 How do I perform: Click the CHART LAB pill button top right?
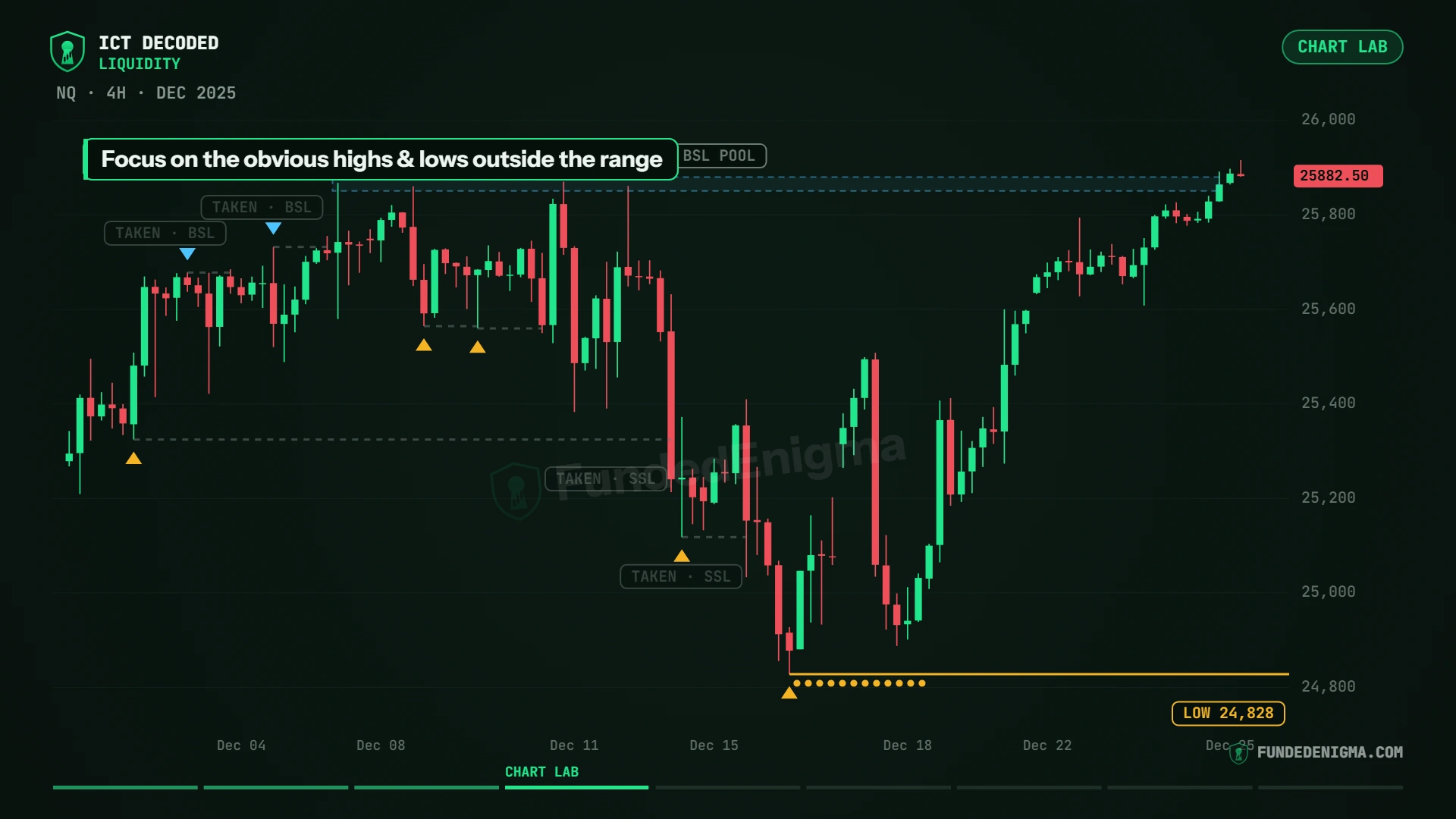(1342, 47)
